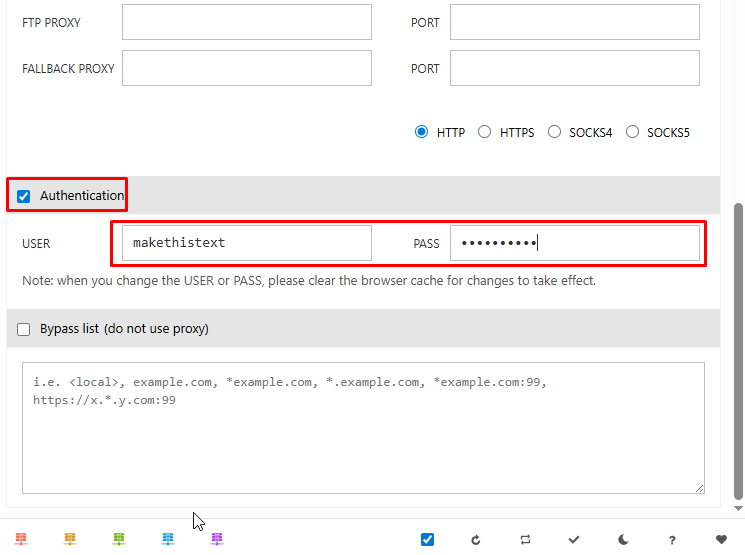Click the purple proxy server icon
Screen dimensions: 745x555
pos(217,539)
